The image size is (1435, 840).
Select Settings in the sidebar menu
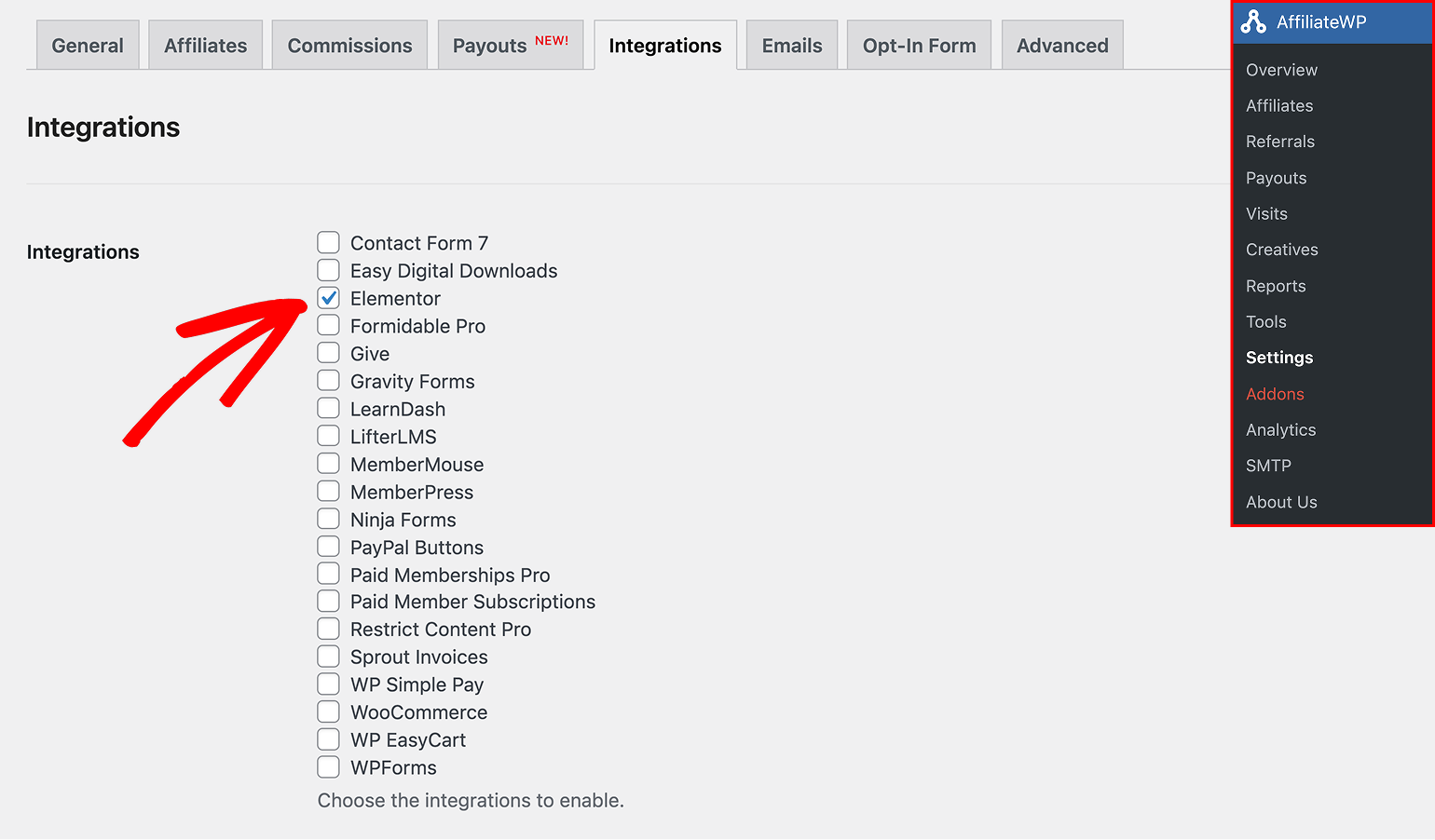(1279, 358)
